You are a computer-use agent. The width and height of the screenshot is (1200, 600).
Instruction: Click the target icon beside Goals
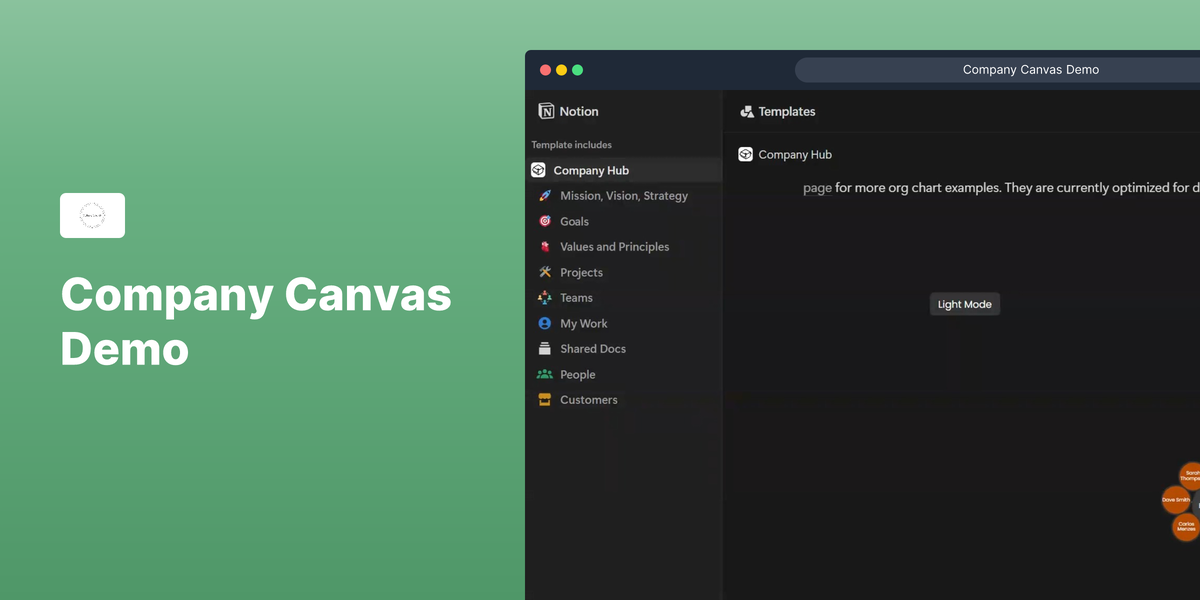(x=545, y=221)
